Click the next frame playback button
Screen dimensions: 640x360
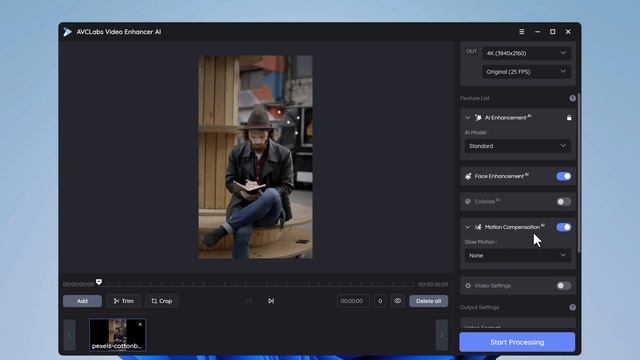(271, 301)
